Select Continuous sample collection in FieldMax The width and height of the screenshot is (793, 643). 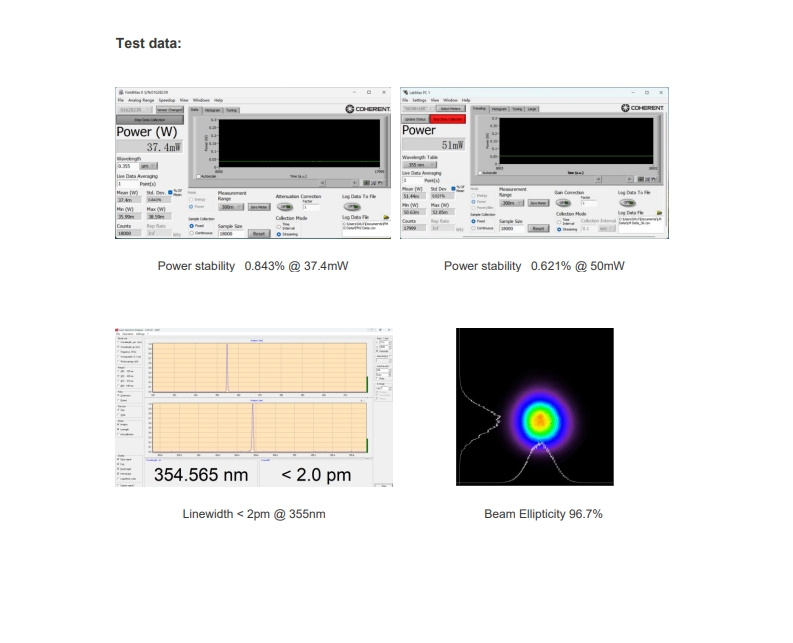pyautogui.click(x=193, y=233)
